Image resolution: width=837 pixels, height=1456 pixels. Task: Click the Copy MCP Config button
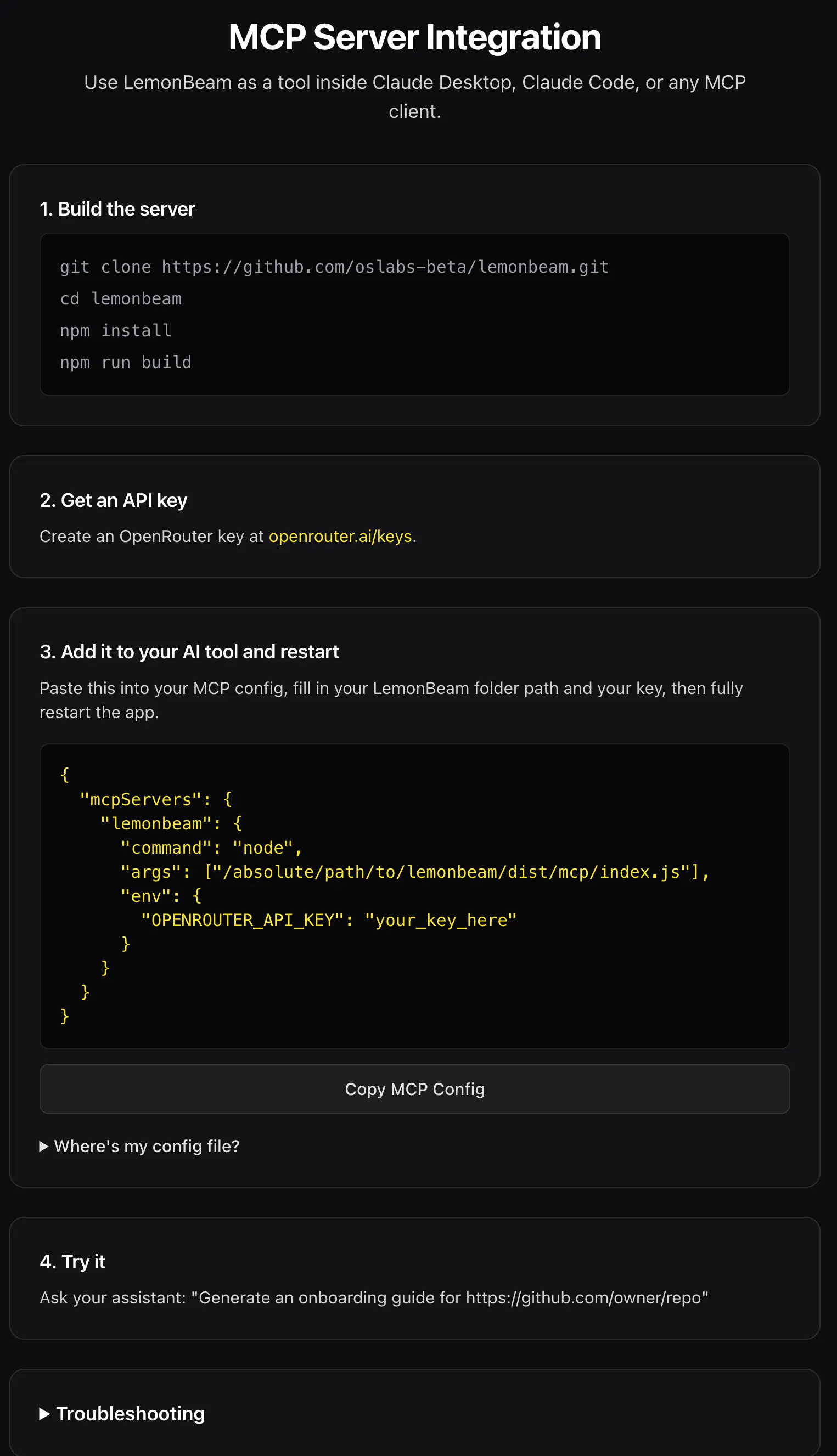pos(414,1089)
